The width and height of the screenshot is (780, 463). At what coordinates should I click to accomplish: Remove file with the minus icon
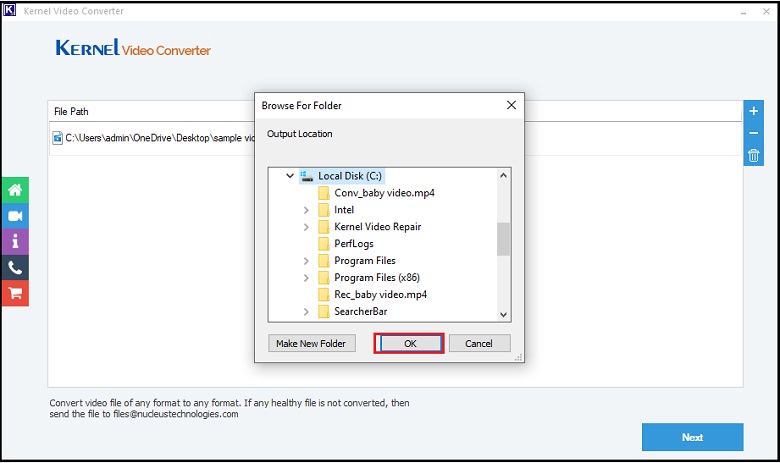754,133
